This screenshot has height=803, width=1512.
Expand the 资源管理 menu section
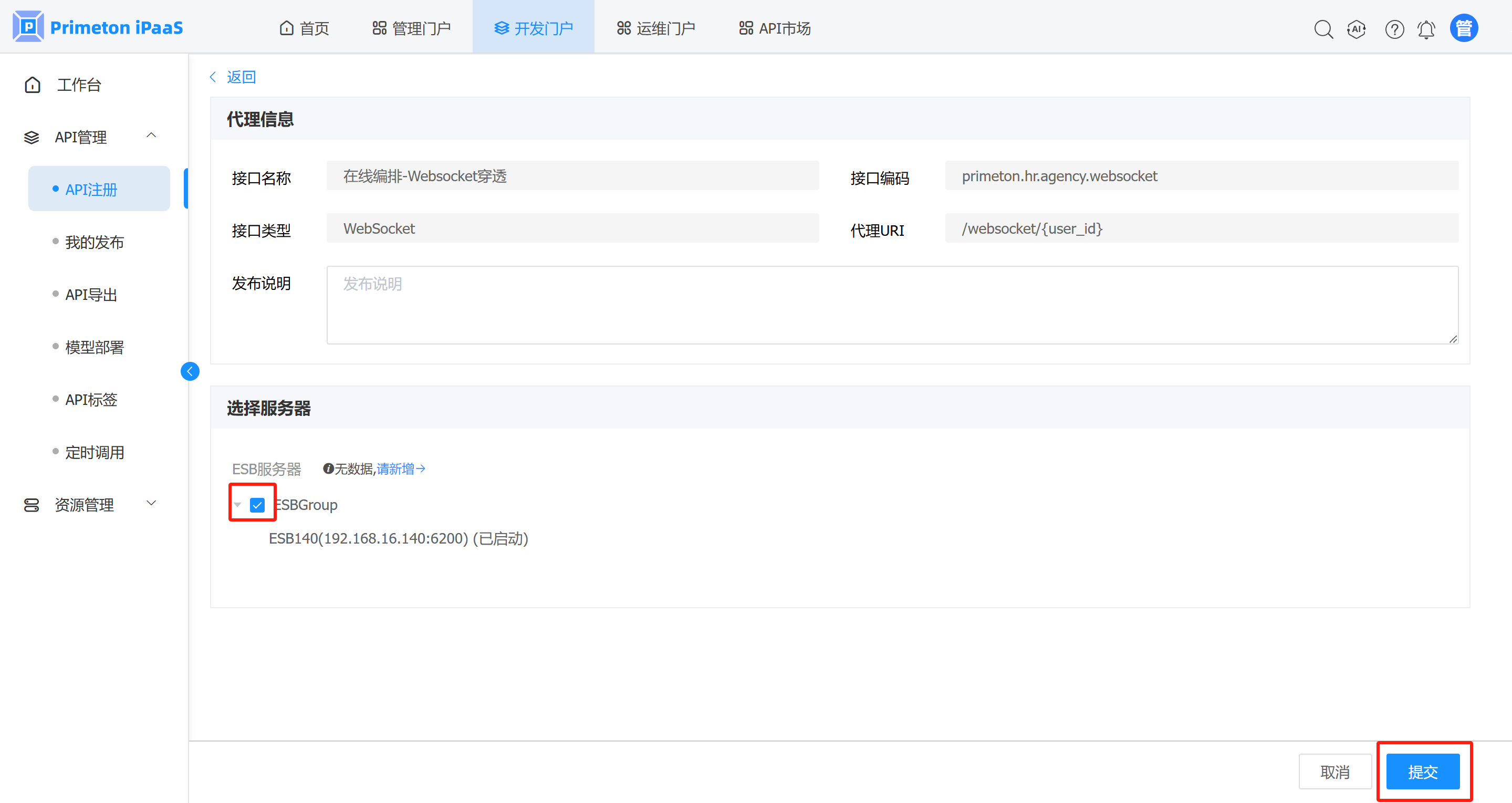pos(151,503)
